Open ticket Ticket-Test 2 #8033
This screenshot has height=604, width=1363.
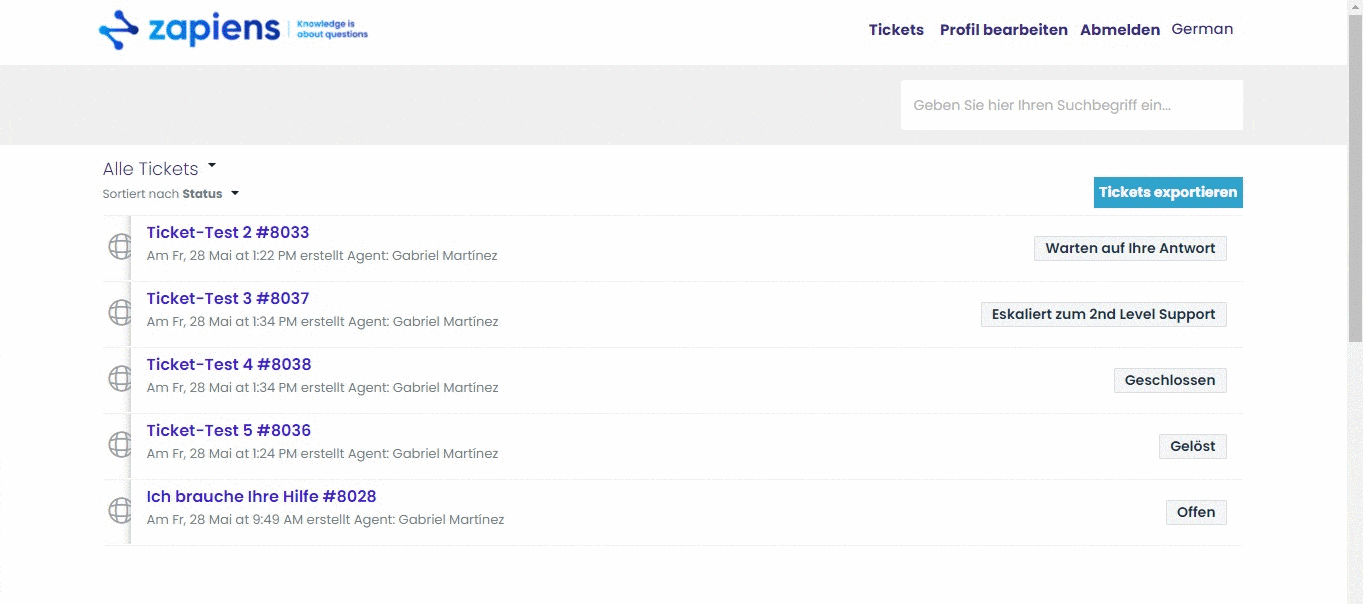click(x=228, y=232)
